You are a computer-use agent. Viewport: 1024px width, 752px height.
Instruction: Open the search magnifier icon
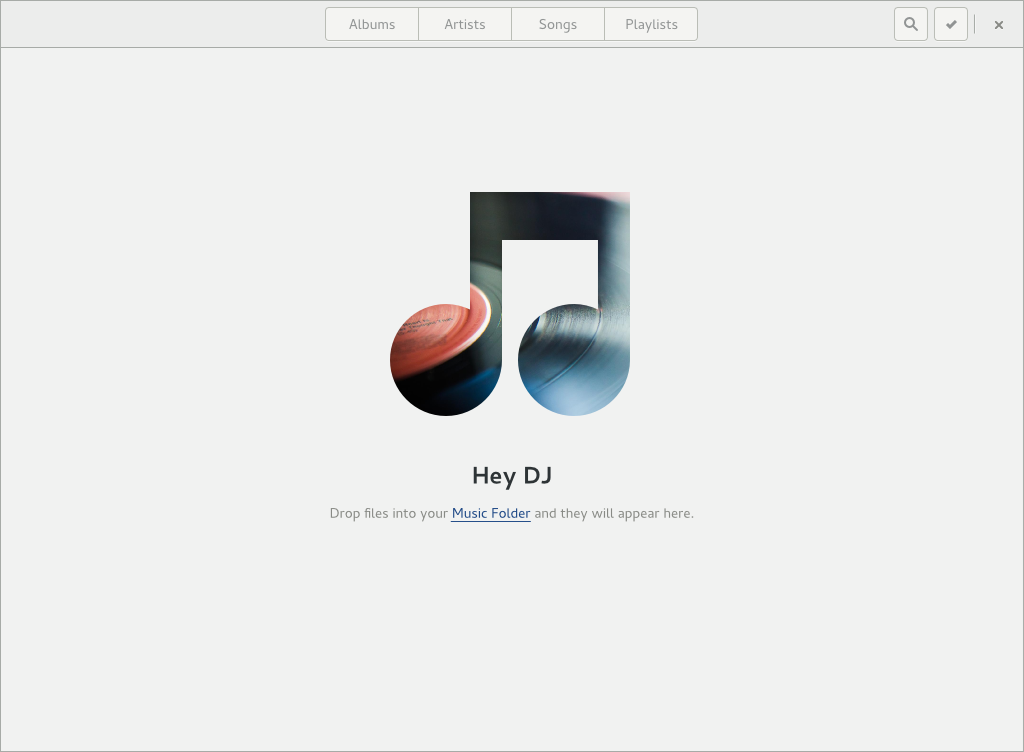(910, 24)
